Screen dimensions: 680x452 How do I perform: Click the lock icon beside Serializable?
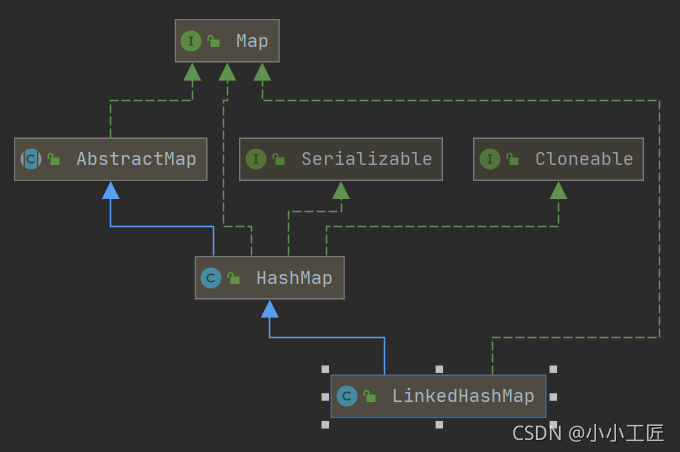pos(279,160)
